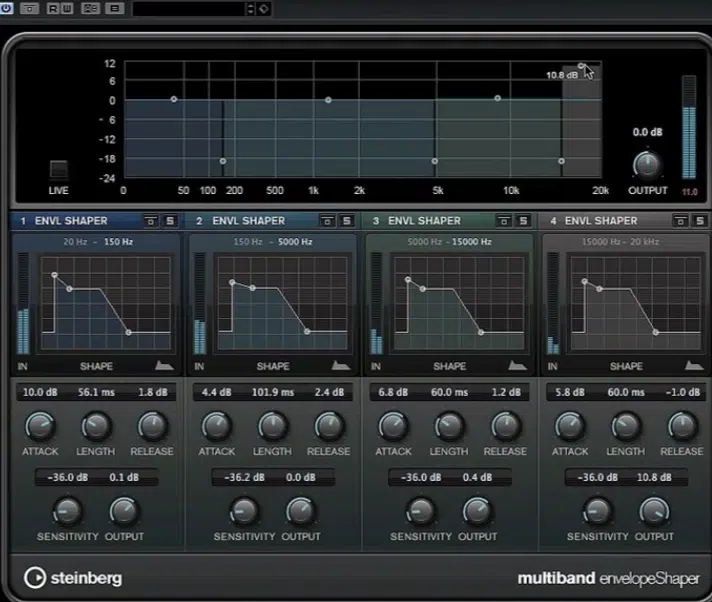712x602 pixels.
Task: Click band 4 shape slope icon
Action: click(694, 365)
